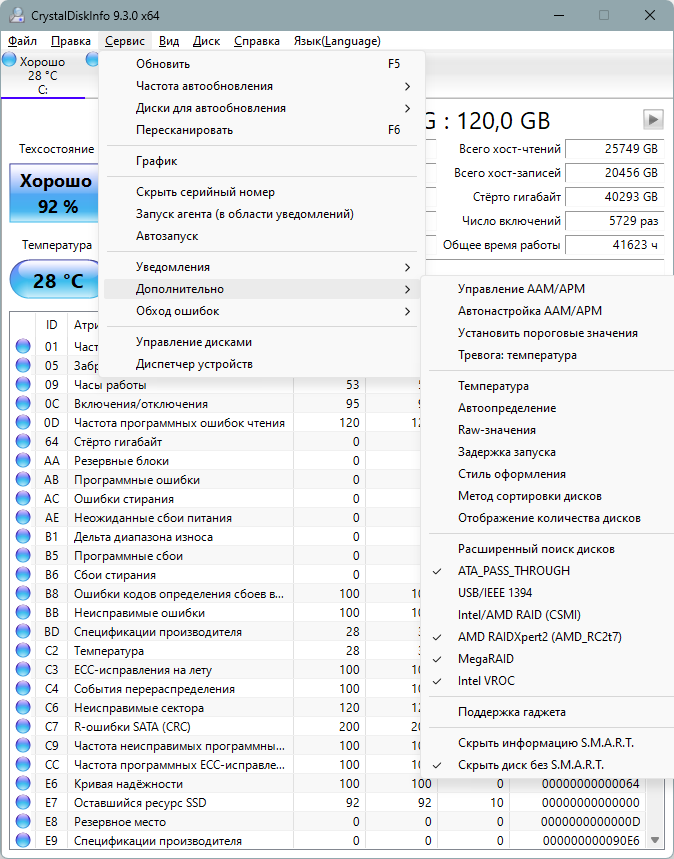Click the status circle for B6 Сбои стирания
This screenshot has height=859, width=674.
(x=23, y=575)
